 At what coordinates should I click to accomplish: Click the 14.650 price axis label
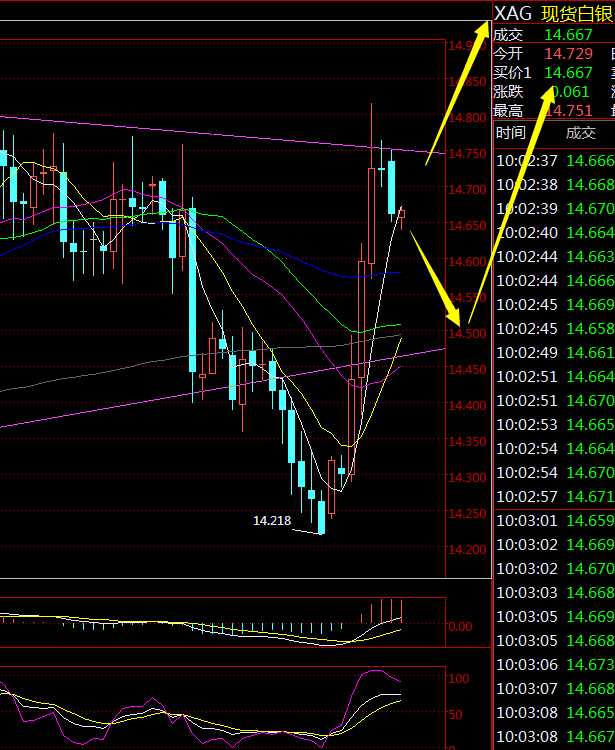(467, 225)
